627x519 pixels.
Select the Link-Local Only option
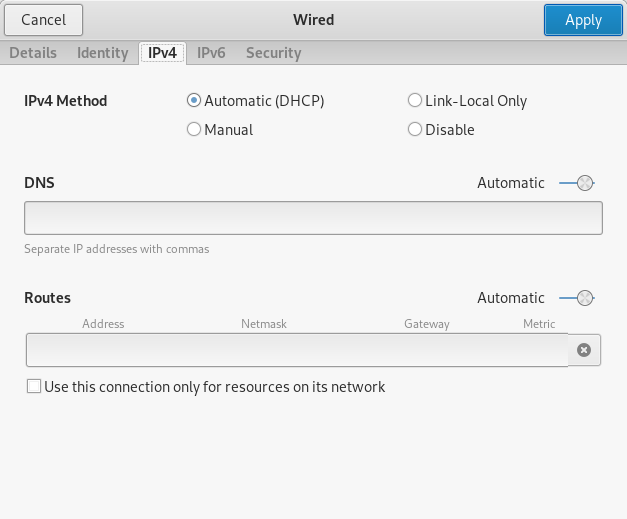pos(415,100)
